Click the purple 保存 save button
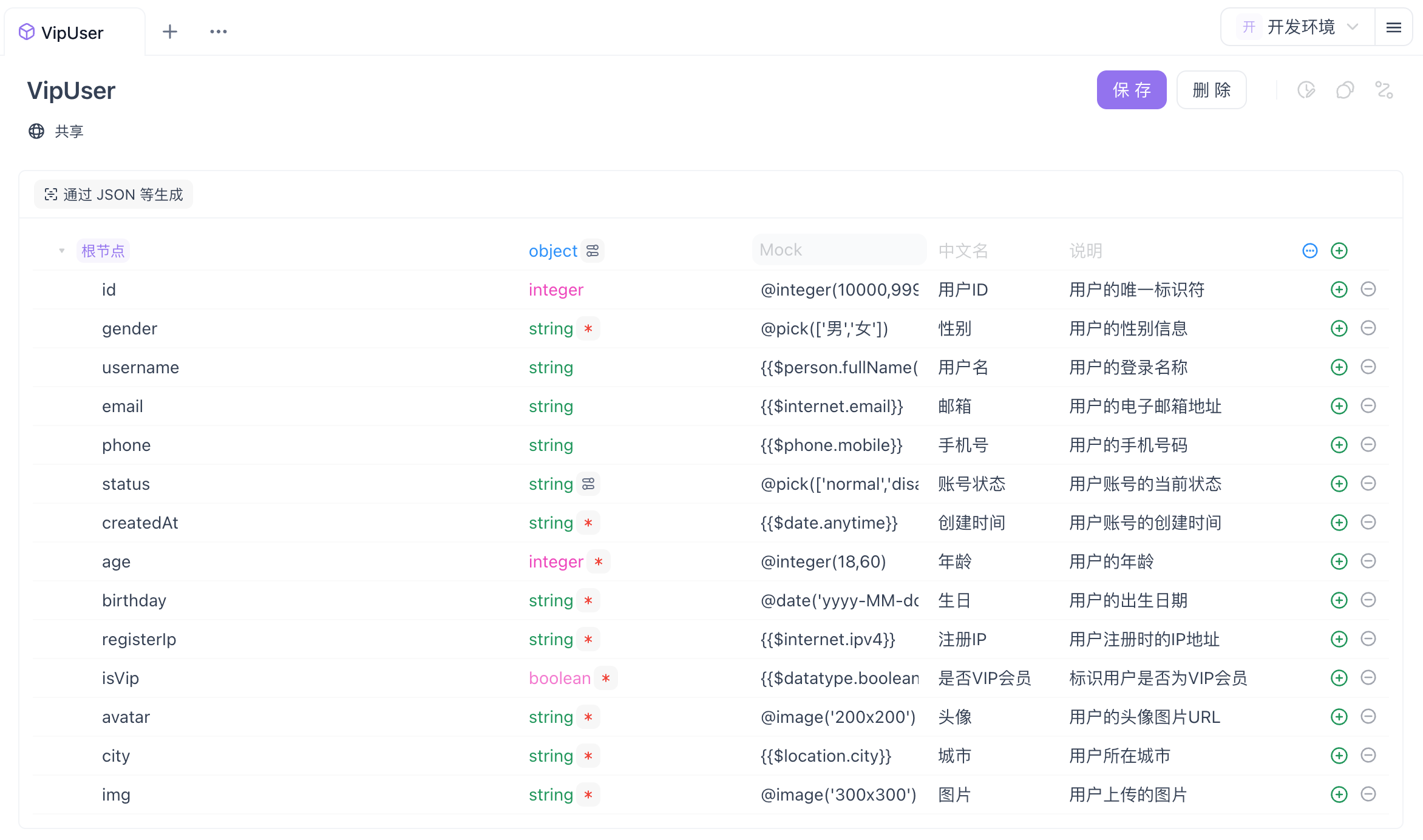The width and height of the screenshot is (1423, 840). 1131,90
